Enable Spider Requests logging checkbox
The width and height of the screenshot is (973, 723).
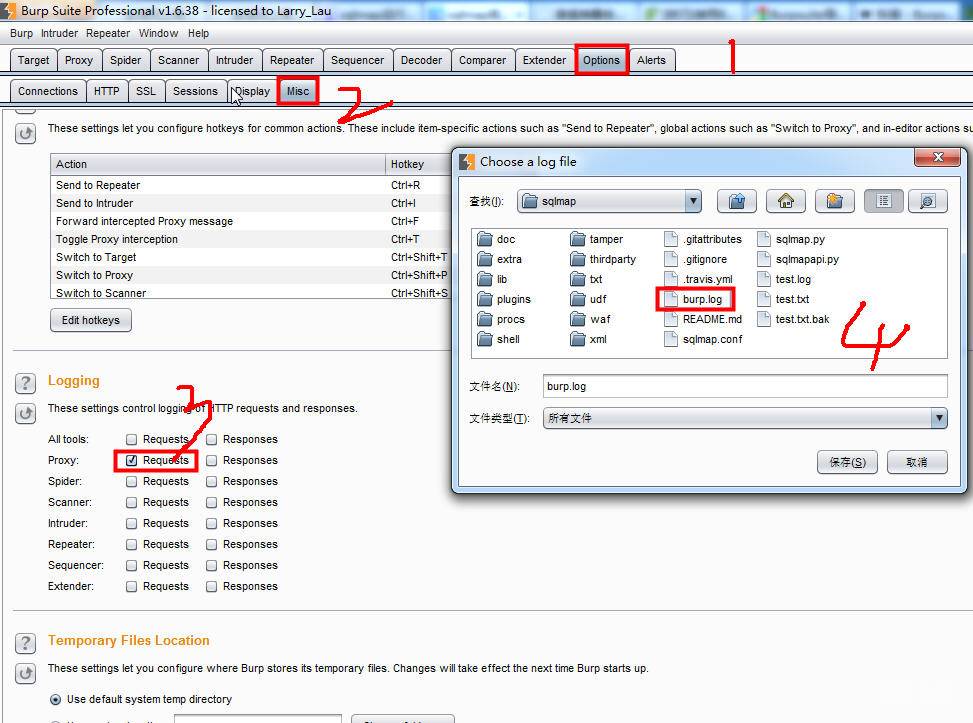pyautogui.click(x=131, y=481)
